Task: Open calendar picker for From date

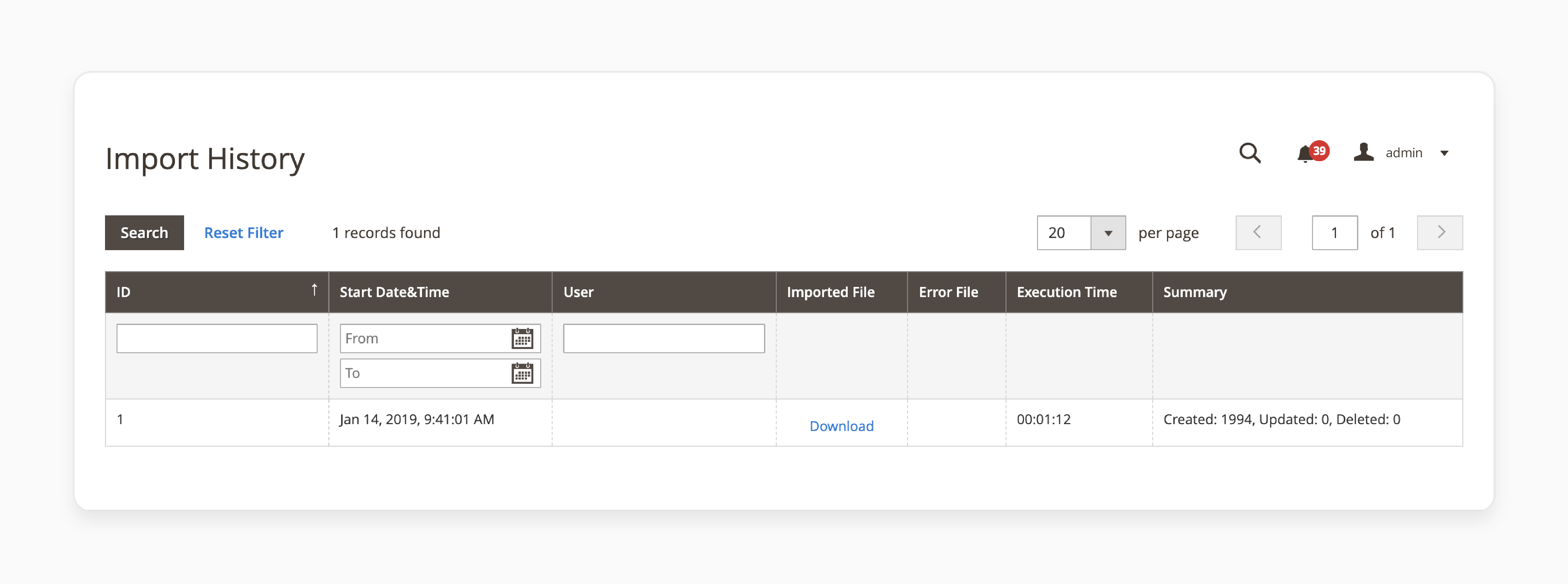Action: (x=522, y=338)
